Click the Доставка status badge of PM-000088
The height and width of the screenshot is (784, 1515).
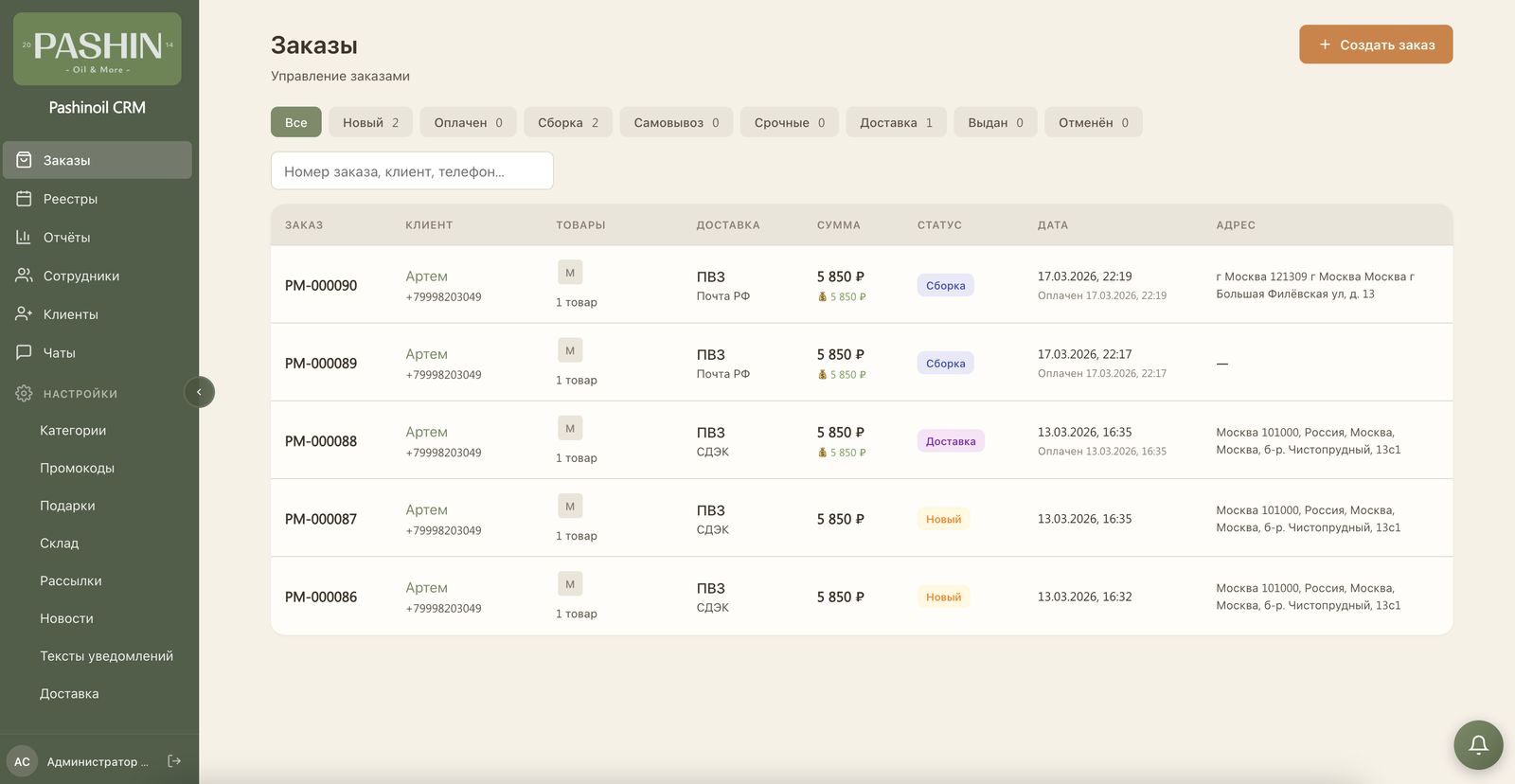click(951, 441)
